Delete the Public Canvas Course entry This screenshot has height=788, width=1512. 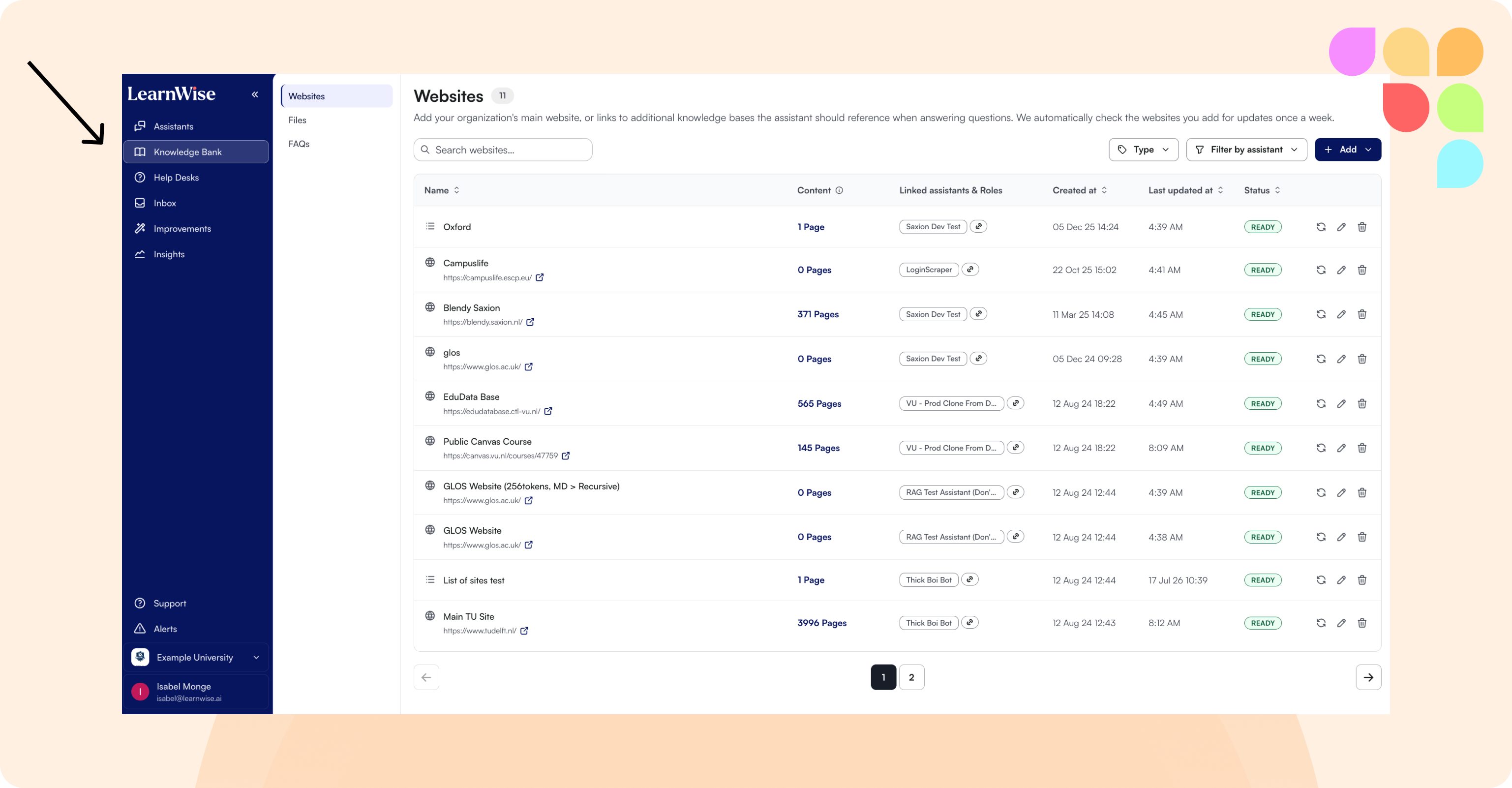click(1362, 448)
